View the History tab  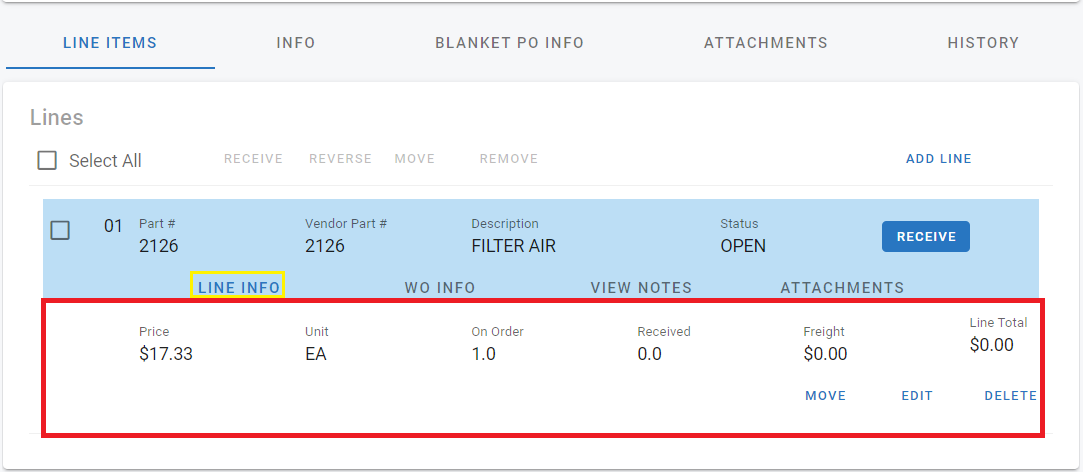click(983, 43)
